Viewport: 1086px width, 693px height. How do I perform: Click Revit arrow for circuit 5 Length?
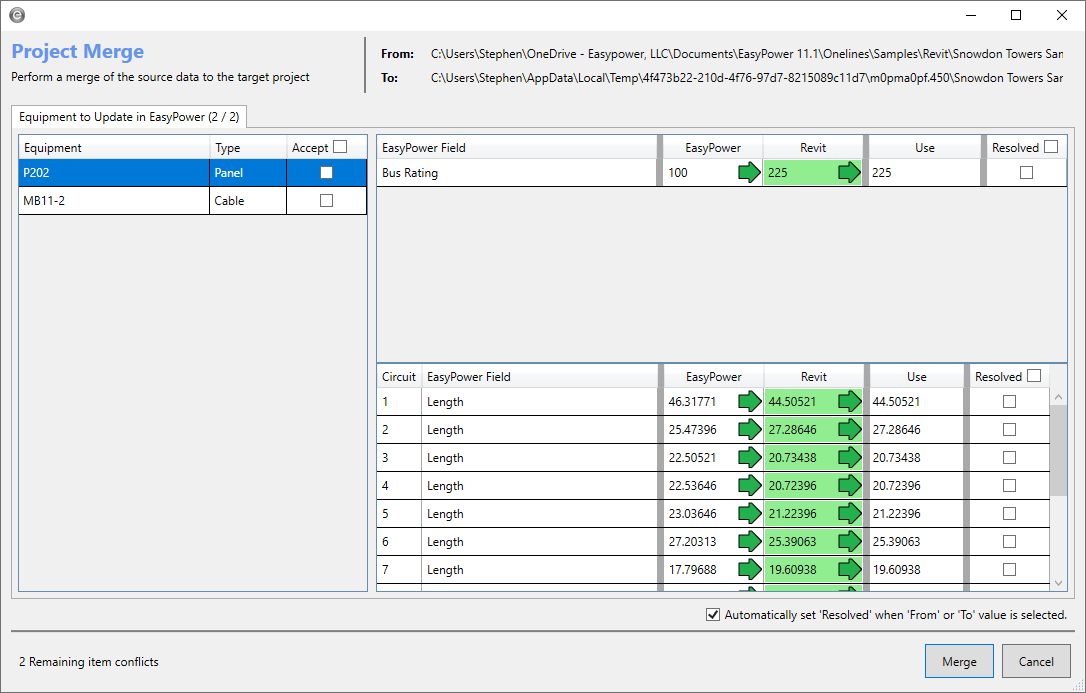(x=848, y=514)
